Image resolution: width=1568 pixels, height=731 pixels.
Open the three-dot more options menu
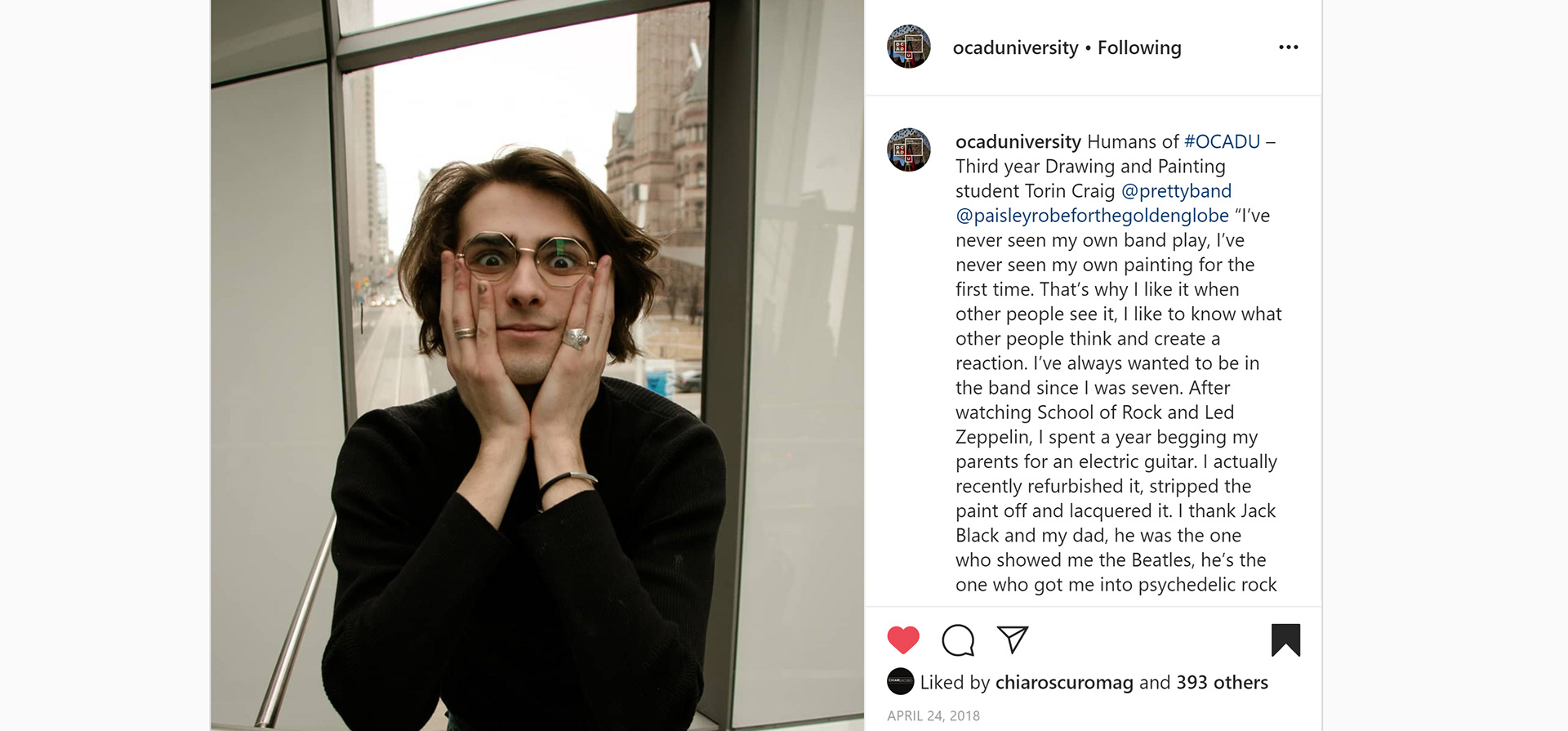click(x=1289, y=47)
